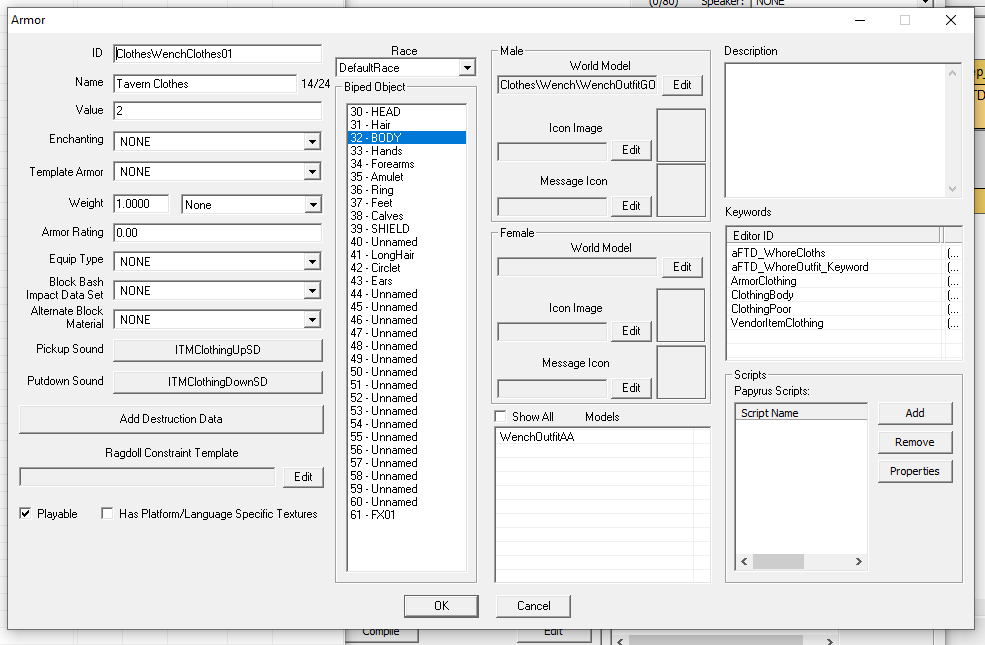Click the Value input field
Viewport: 985px width, 645px height.
tap(217, 111)
